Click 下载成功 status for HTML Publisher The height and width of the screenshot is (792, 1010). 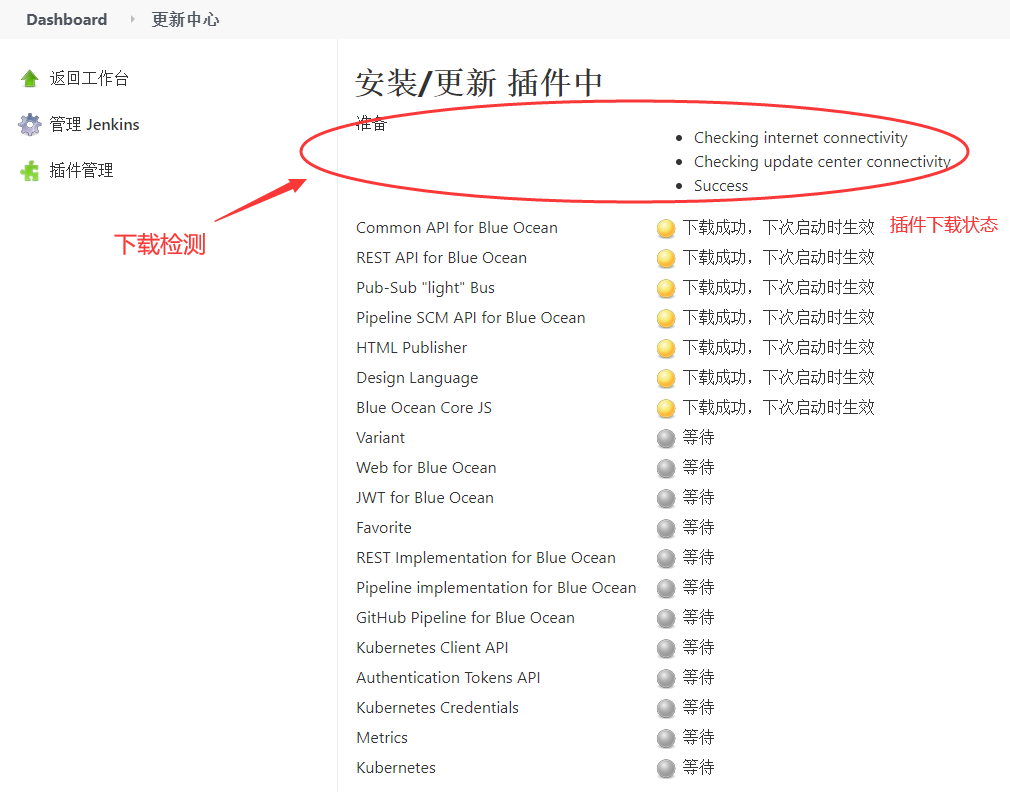pyautogui.click(x=779, y=348)
